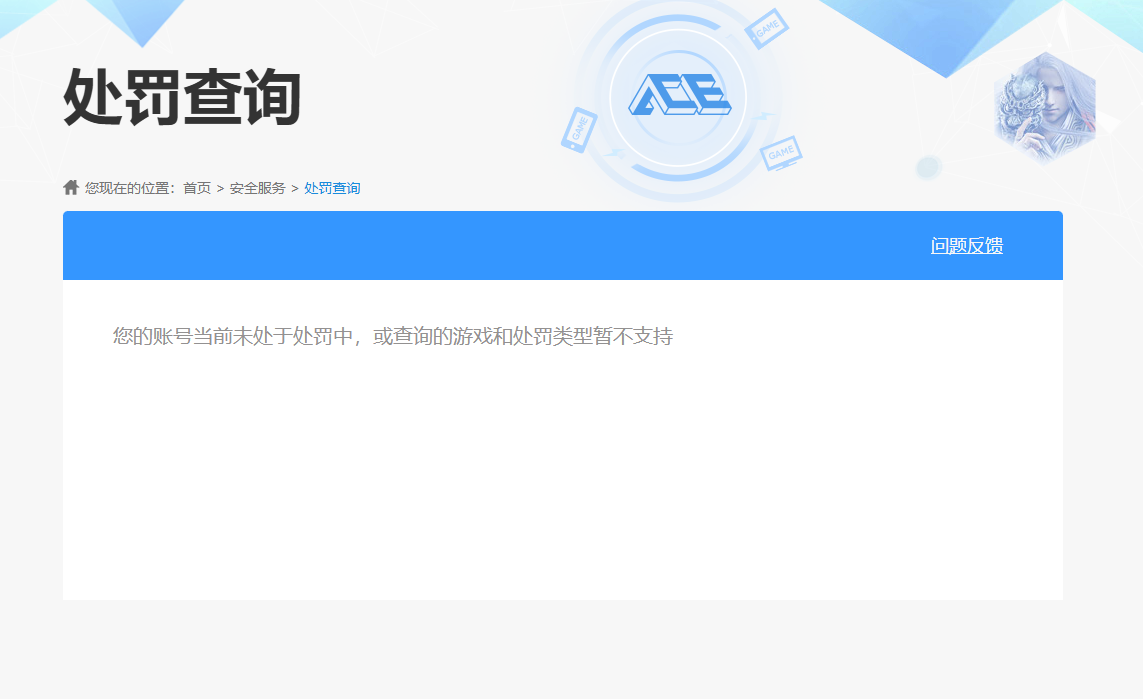Click the 您现在的位置 breadcrumb label
1143x699 pixels.
coord(129,188)
